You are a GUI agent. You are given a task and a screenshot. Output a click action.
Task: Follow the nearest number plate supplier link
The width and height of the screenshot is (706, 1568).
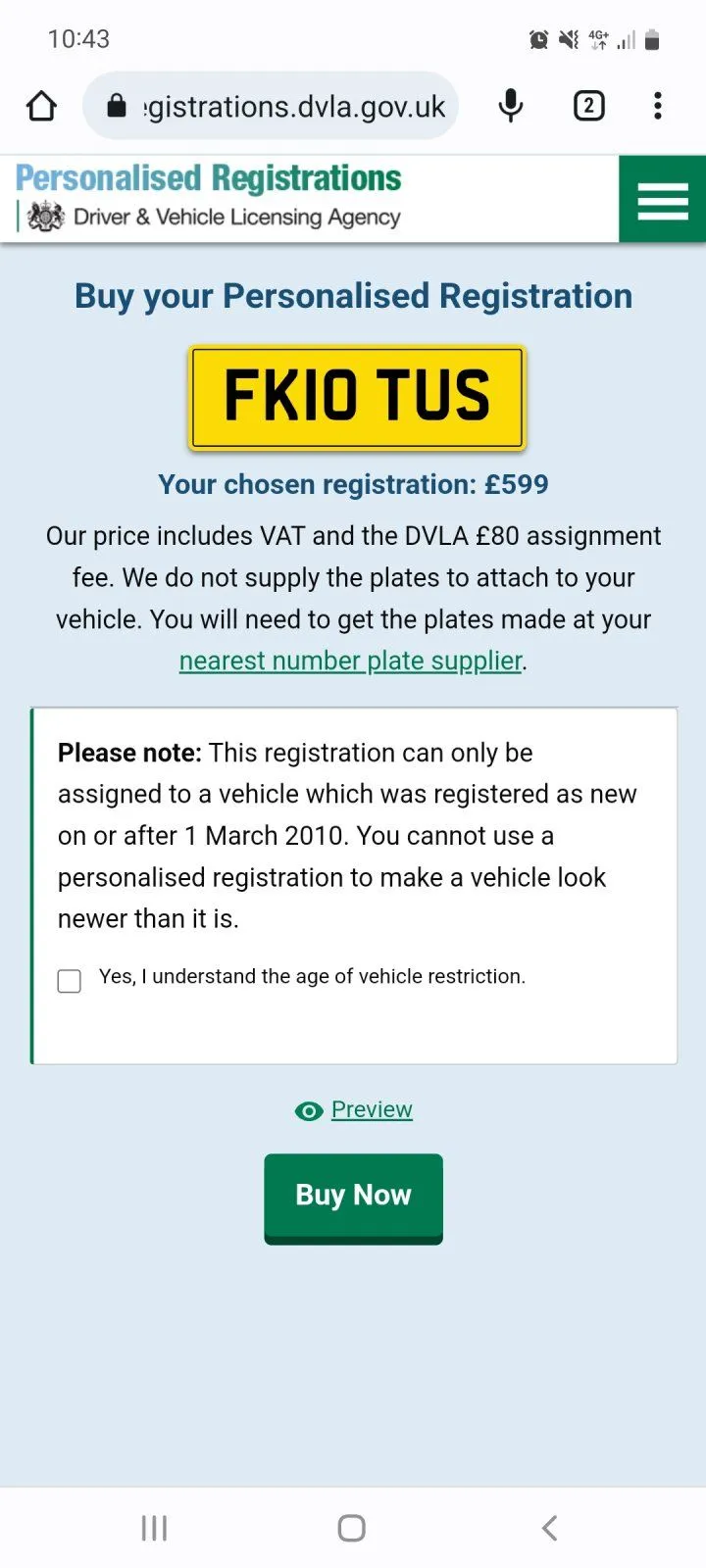(x=350, y=661)
